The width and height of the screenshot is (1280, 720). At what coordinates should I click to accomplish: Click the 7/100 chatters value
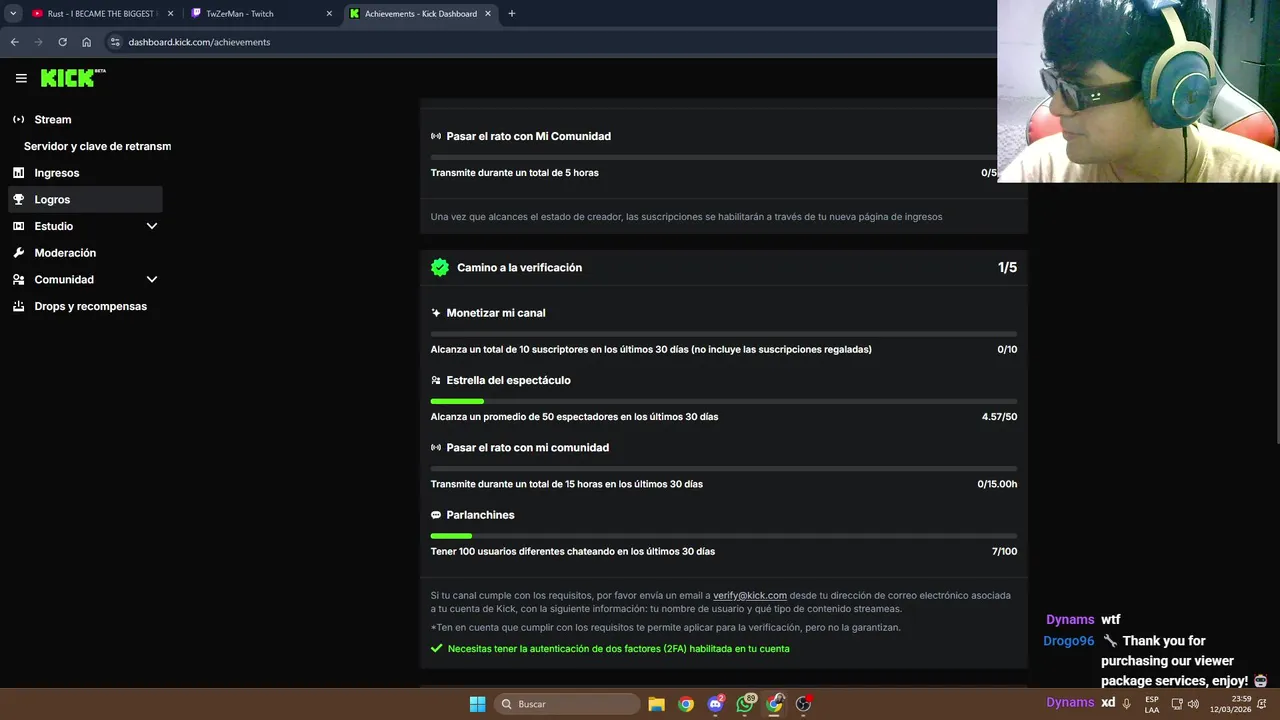[1004, 551]
